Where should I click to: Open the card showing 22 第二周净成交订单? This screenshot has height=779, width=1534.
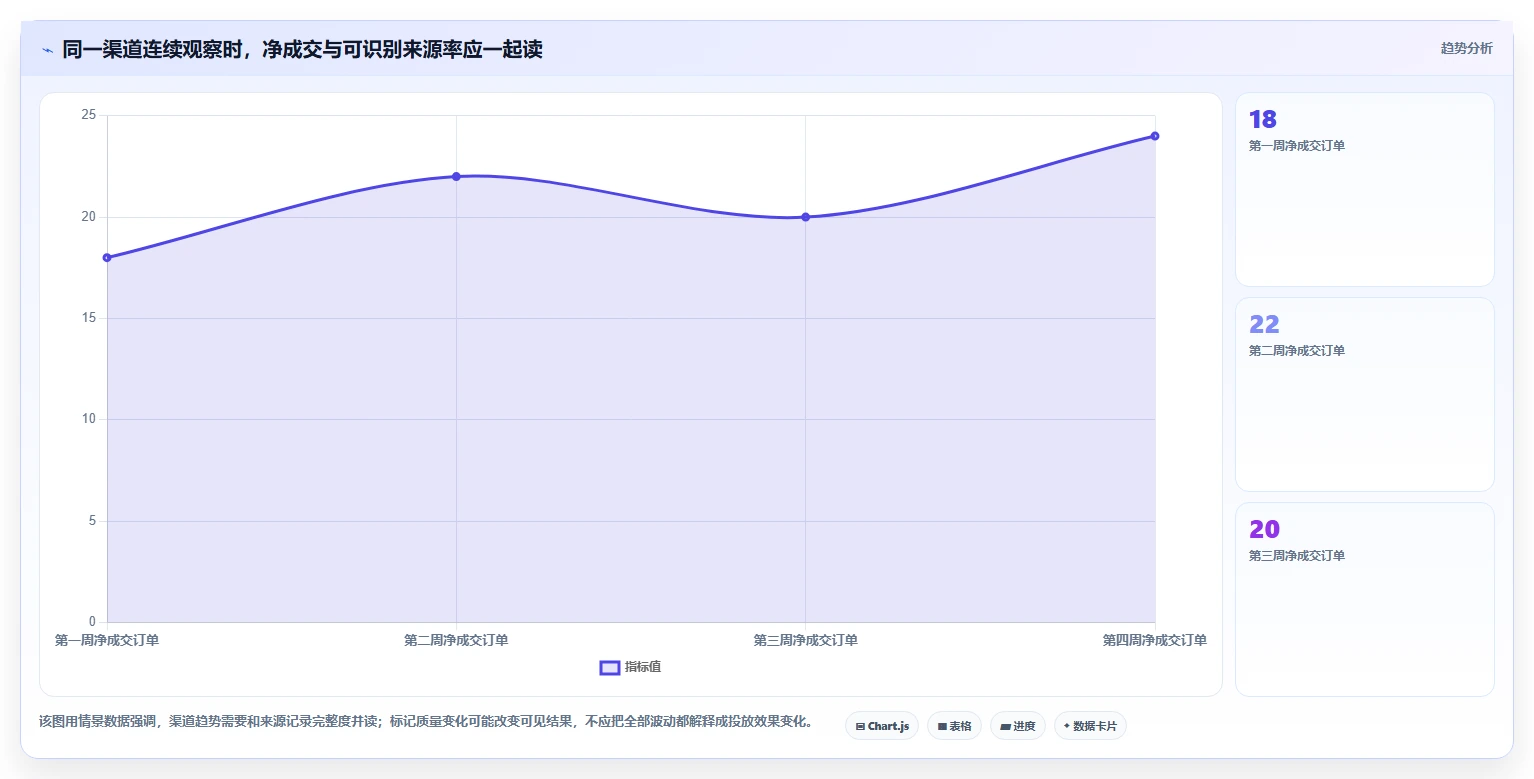pyautogui.click(x=1365, y=395)
